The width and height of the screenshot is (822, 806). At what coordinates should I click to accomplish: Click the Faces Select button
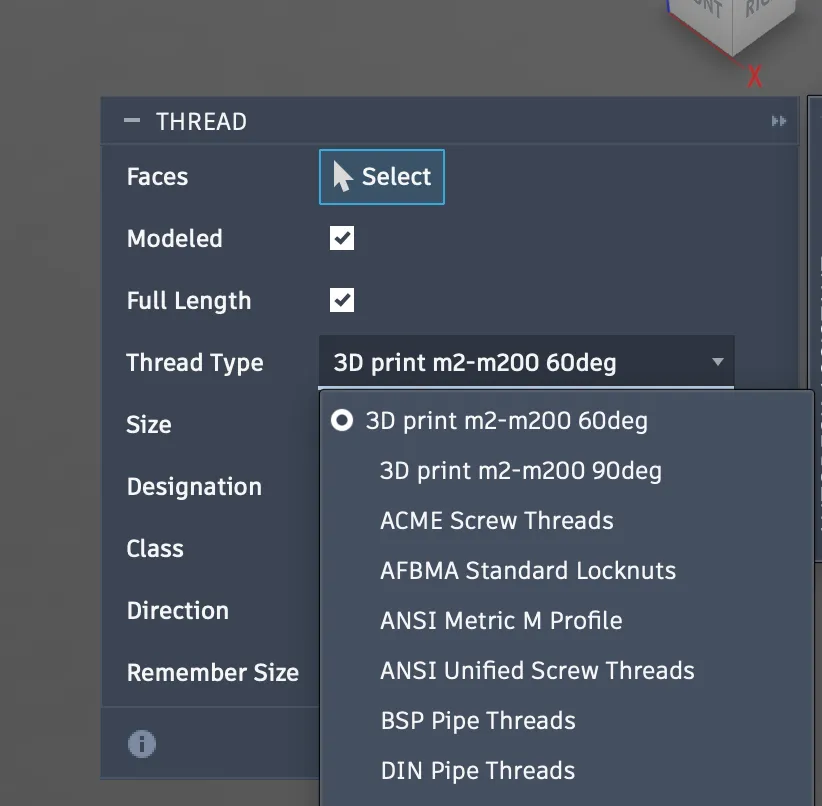[x=382, y=177]
